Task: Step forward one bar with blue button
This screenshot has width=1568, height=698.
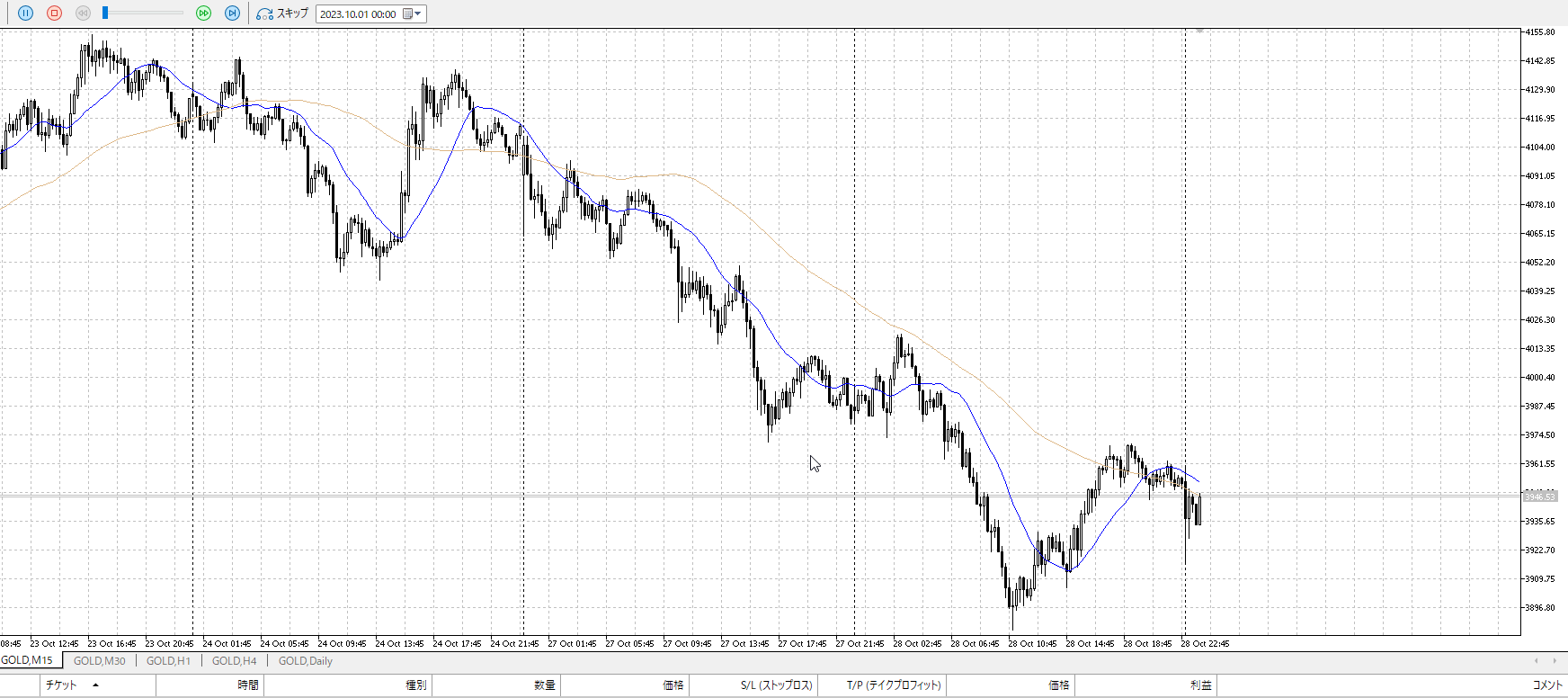Action: (232, 13)
